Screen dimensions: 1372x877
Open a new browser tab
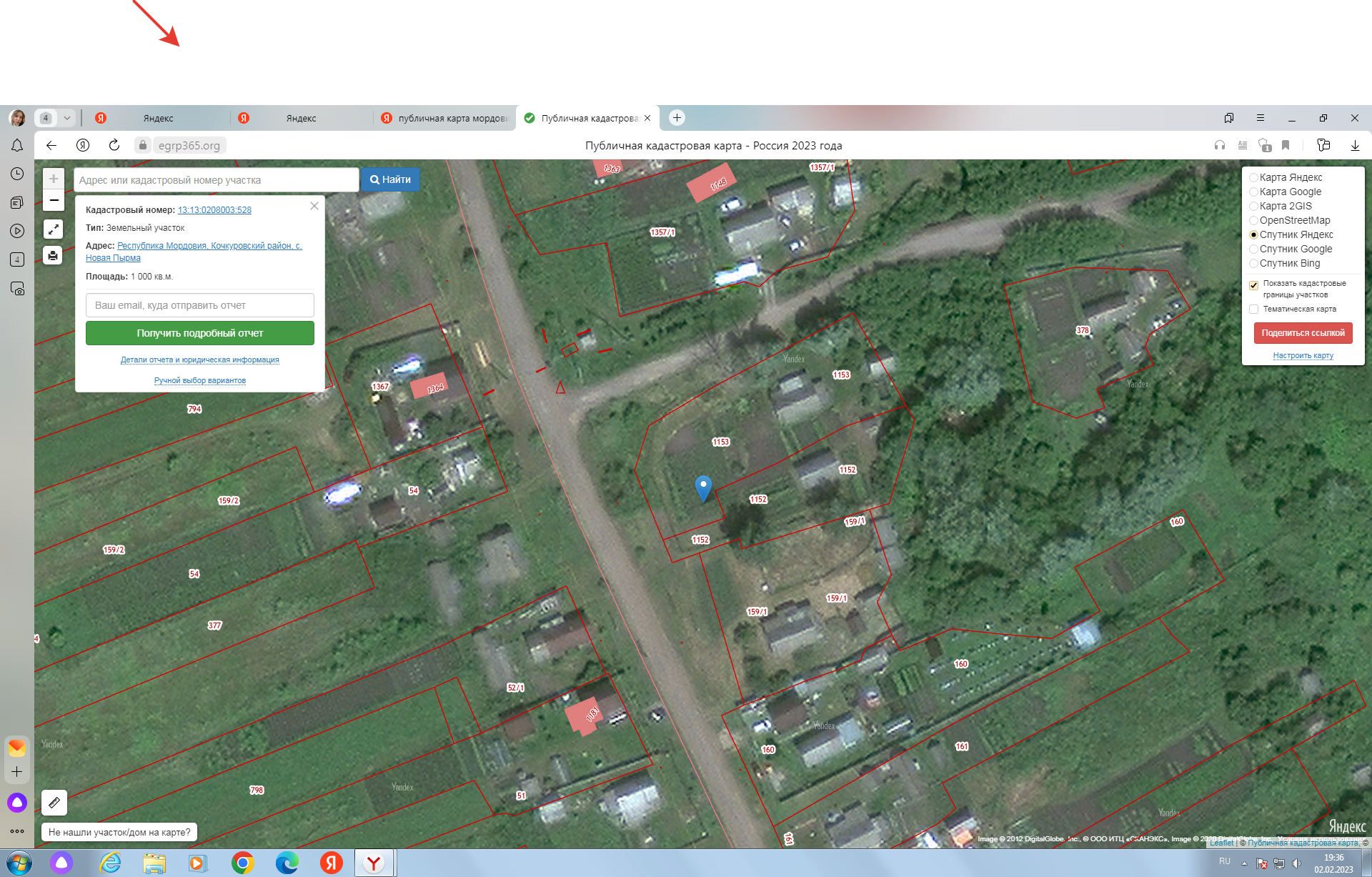pyautogui.click(x=677, y=118)
